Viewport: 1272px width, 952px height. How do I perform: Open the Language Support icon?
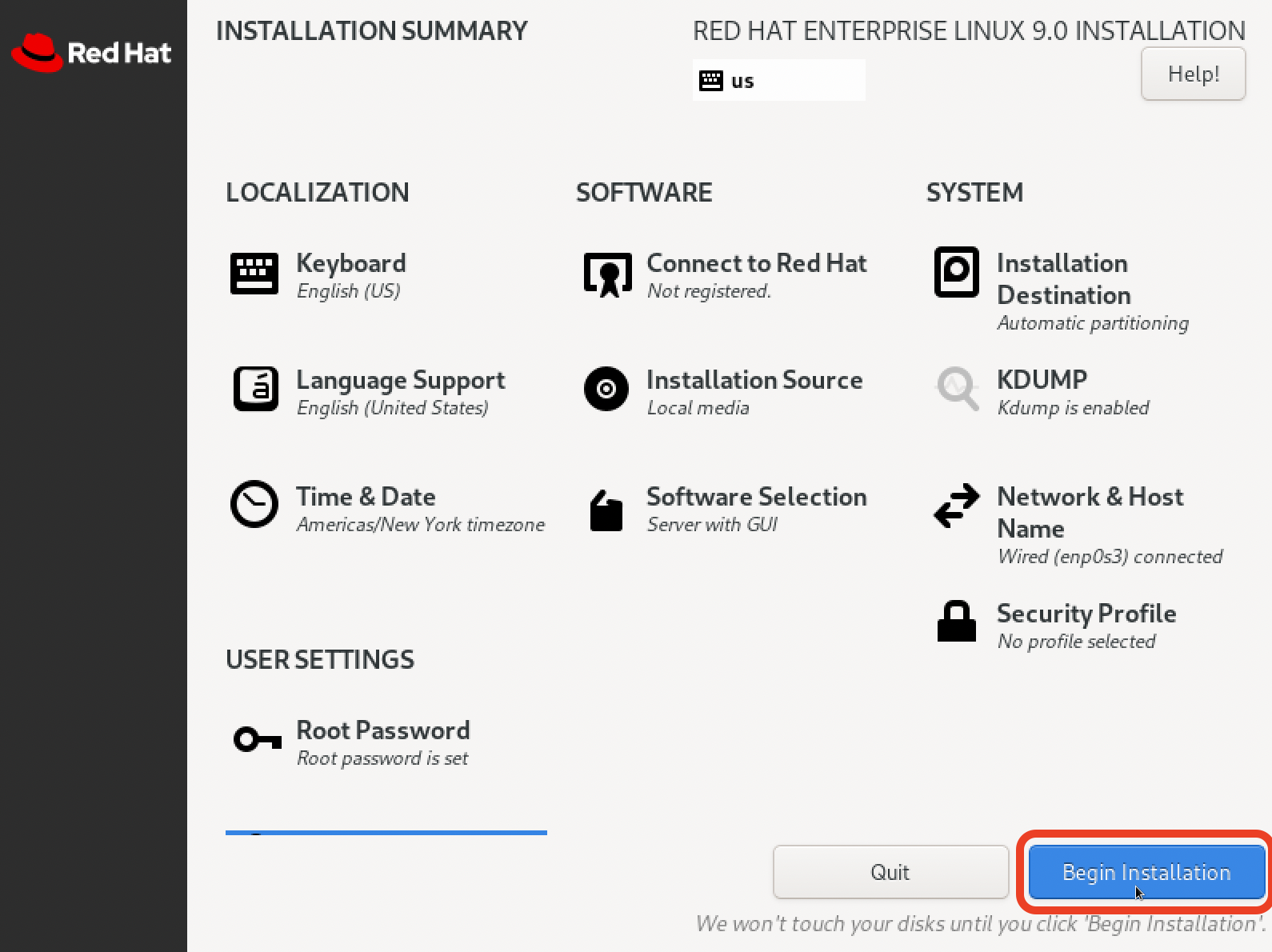[256, 389]
